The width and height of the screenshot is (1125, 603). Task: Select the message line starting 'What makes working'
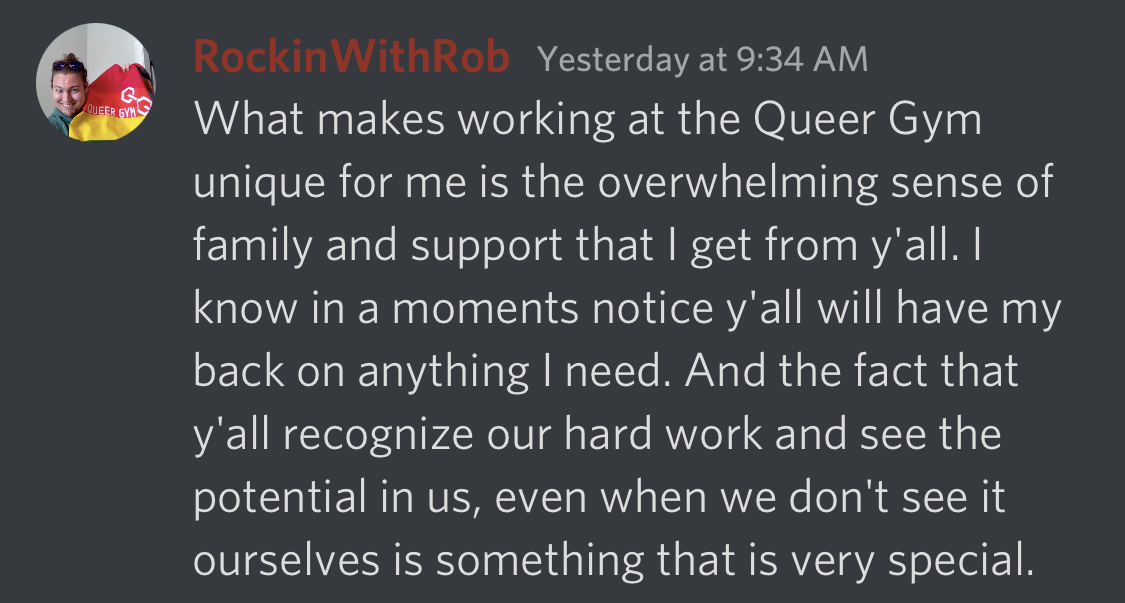[x=587, y=119]
